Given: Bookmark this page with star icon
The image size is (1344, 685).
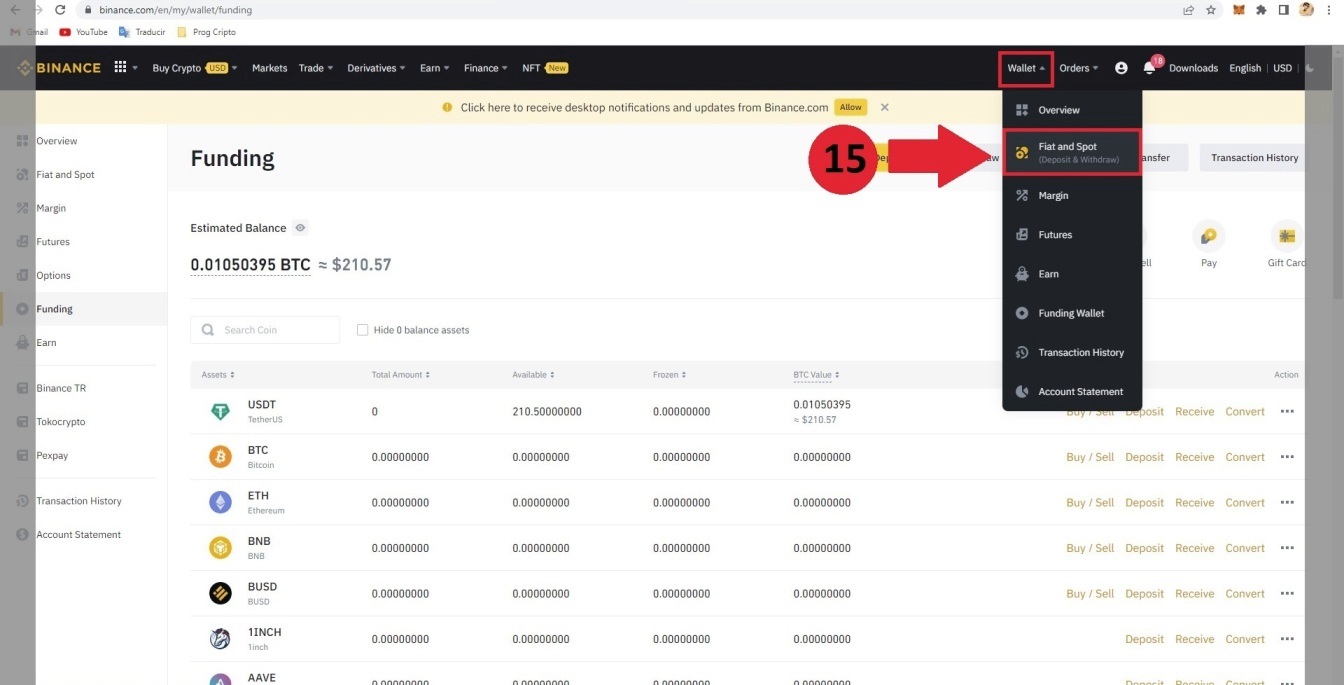Looking at the screenshot, I should 1211,10.
